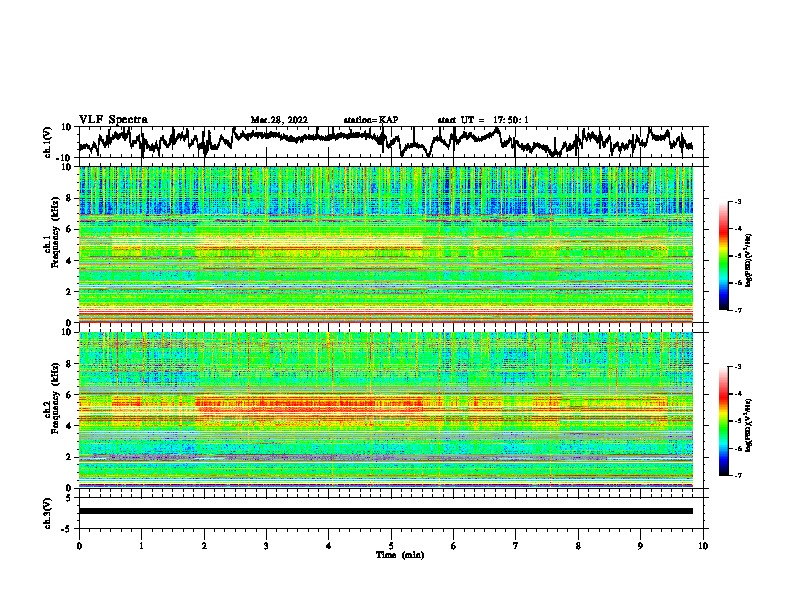This screenshot has width=792, height=612.
Task: Click the "-5" tick on ch.3(V) axis
Action: [x=67, y=529]
